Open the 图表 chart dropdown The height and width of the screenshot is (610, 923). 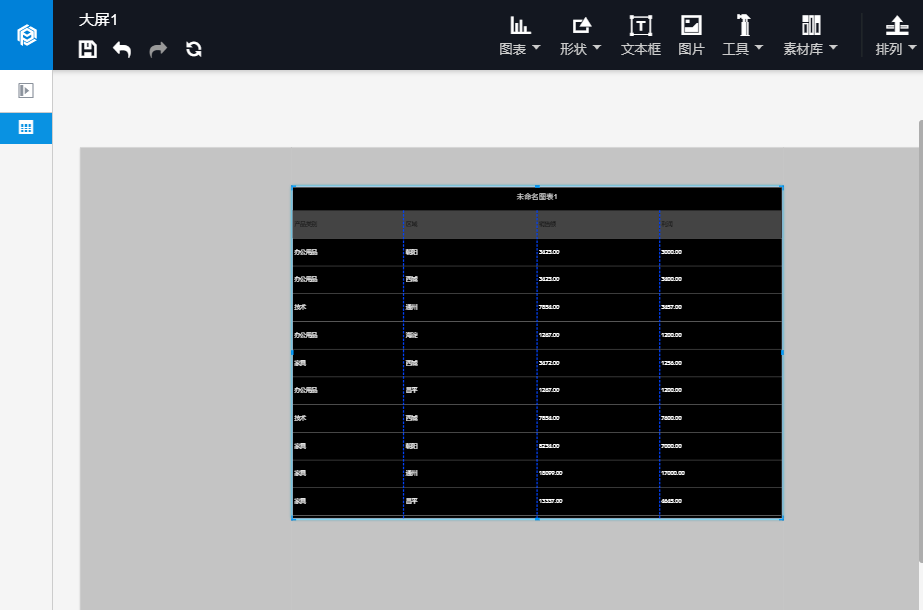[x=520, y=35]
